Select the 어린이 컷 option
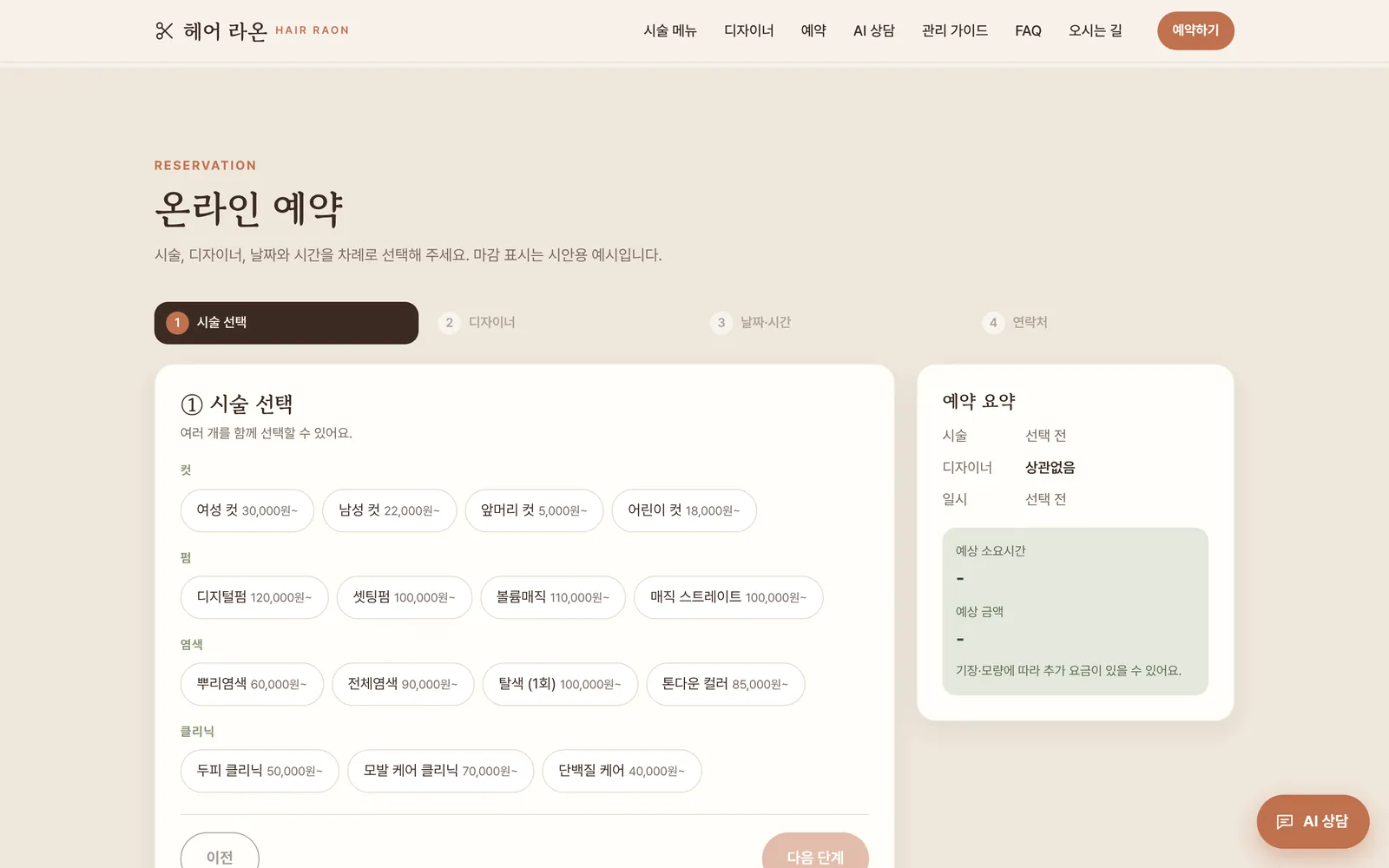The height and width of the screenshot is (868, 1389). (x=684, y=510)
